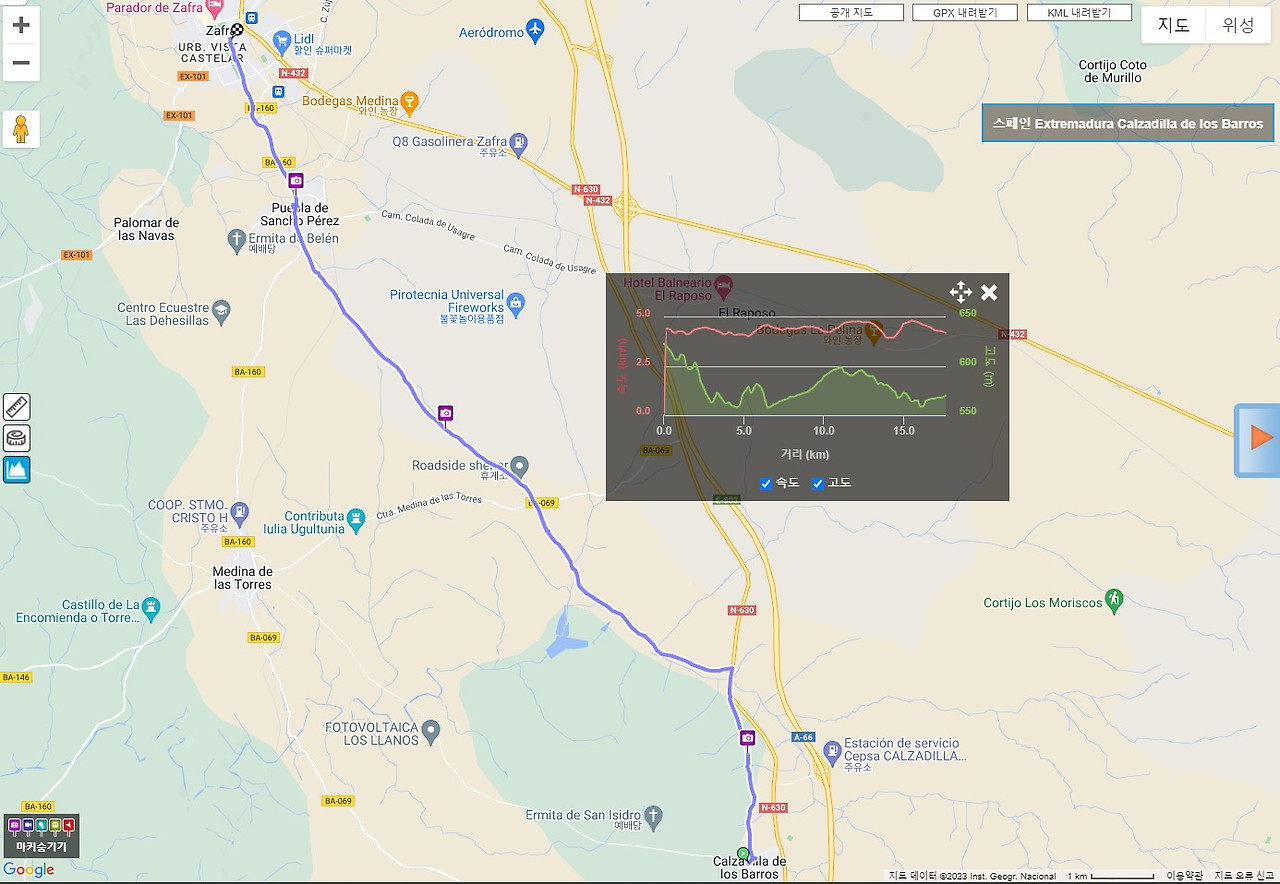Image resolution: width=1280 pixels, height=884 pixels.
Task: Download track via KML 내려받기
Action: (1079, 13)
